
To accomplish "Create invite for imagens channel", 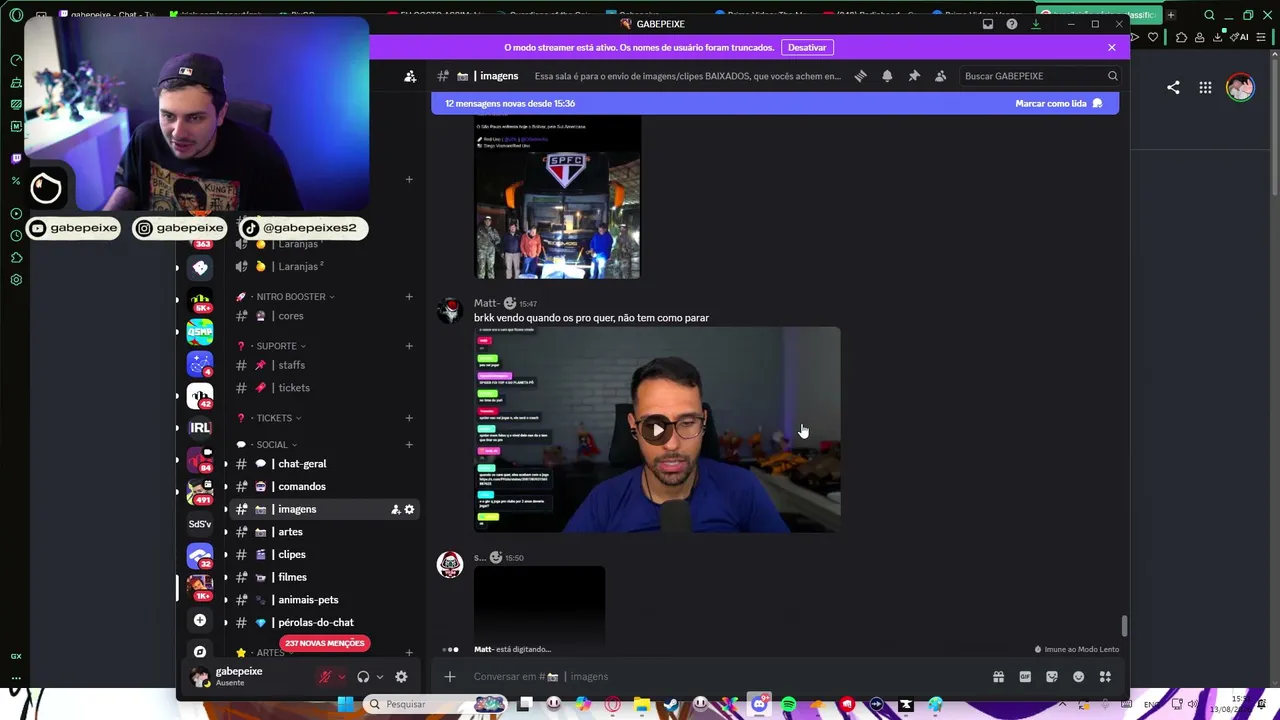I will tap(396, 510).
